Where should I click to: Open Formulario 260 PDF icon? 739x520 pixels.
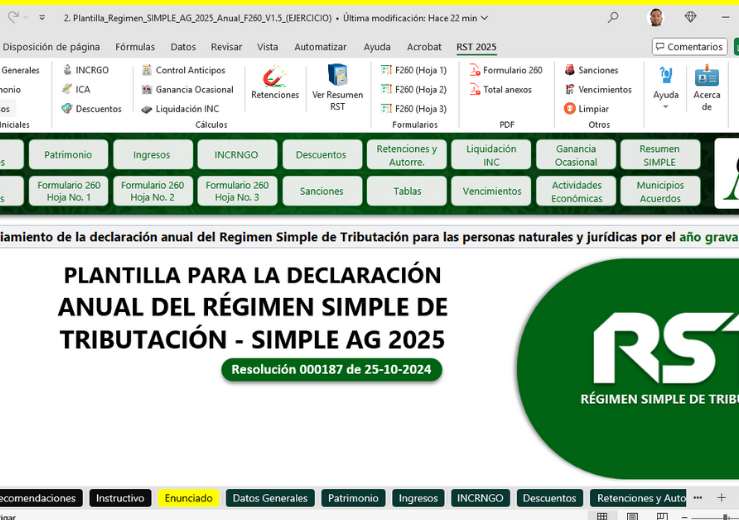pyautogui.click(x=475, y=70)
